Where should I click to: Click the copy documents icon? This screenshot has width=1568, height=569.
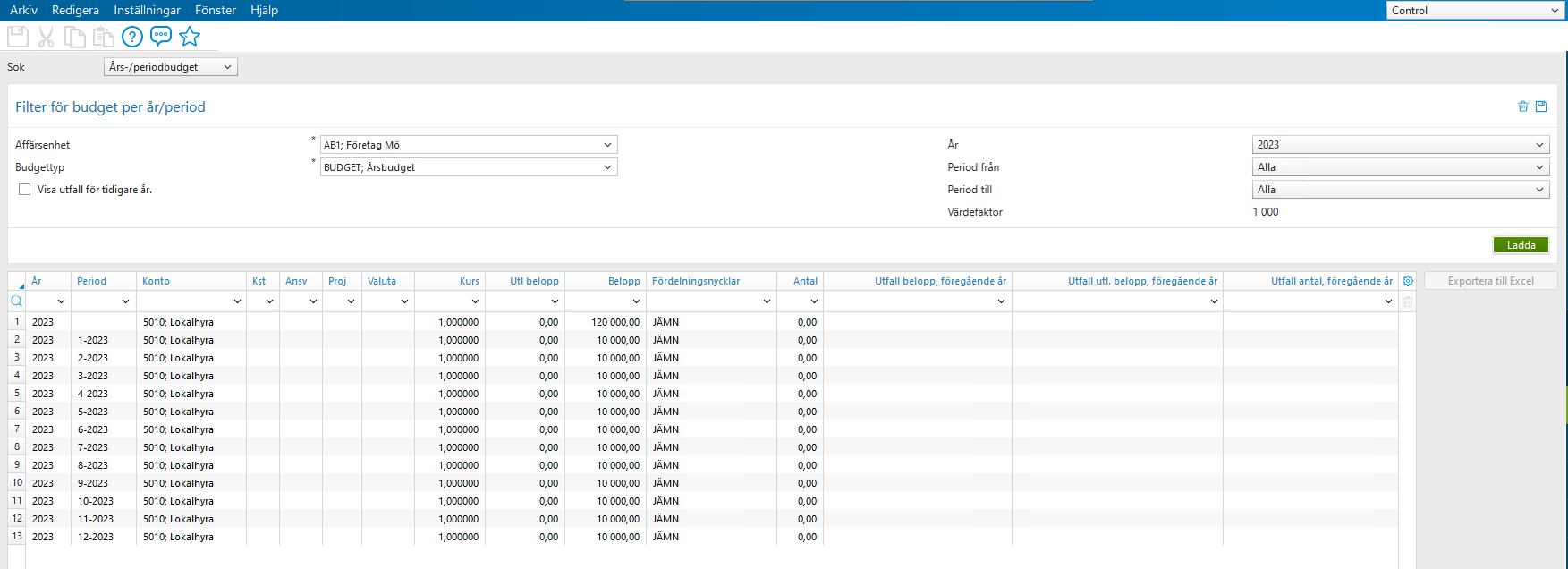click(75, 37)
